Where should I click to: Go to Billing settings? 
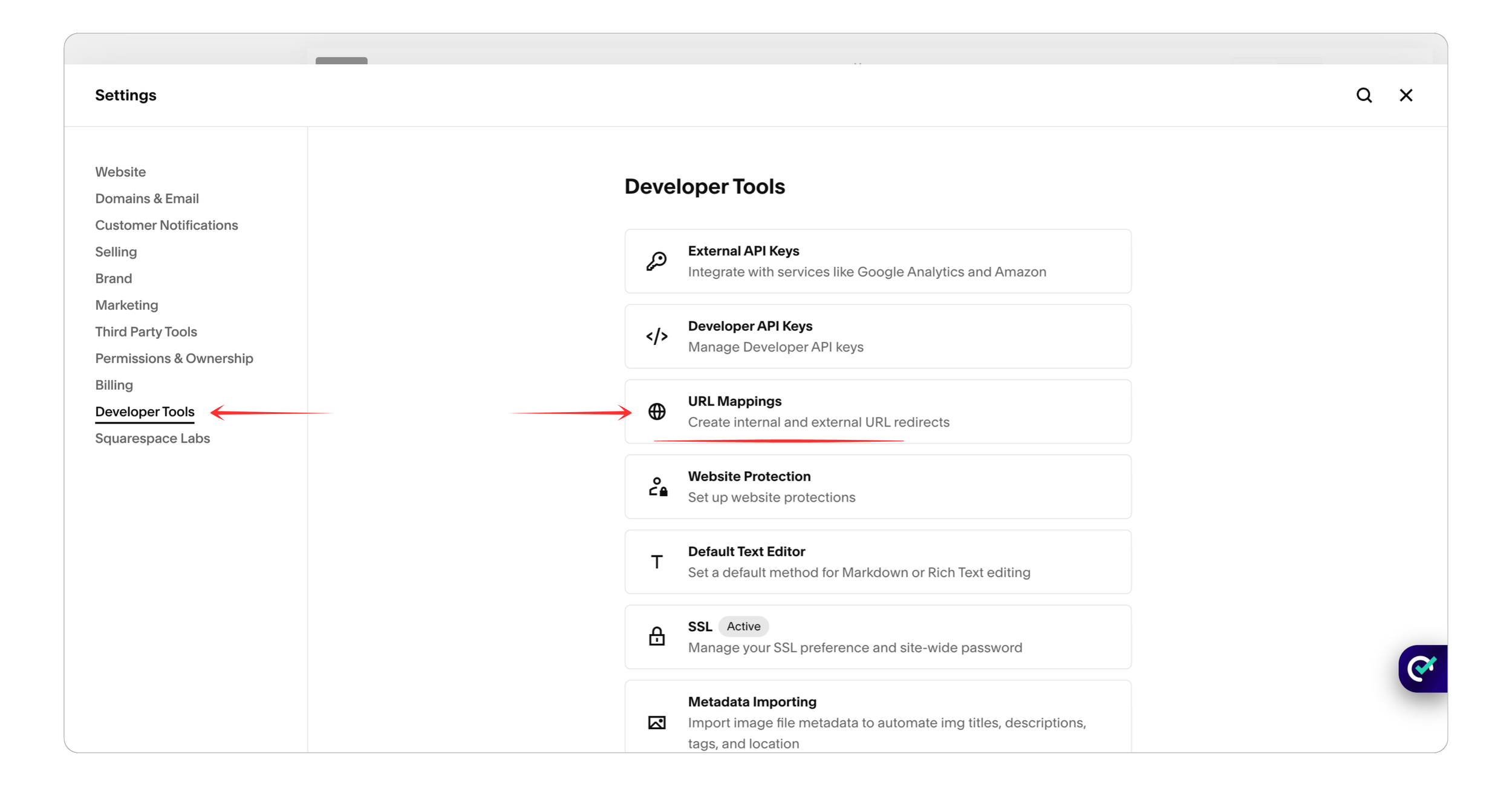click(114, 385)
